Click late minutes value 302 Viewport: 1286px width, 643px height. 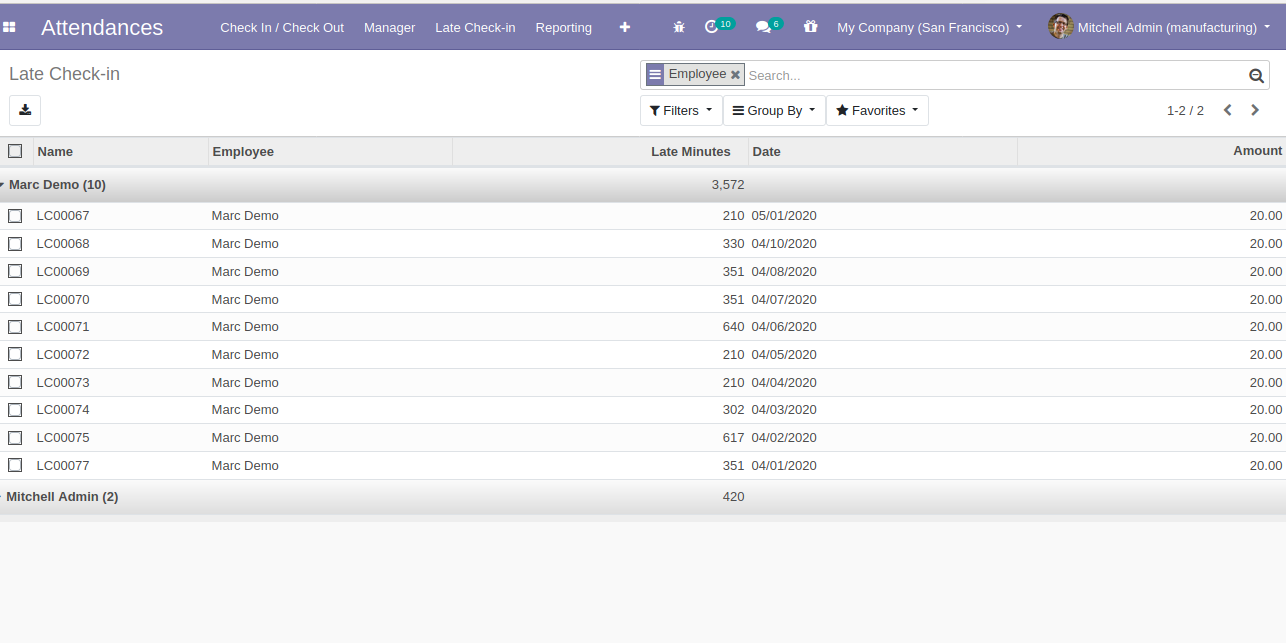[x=733, y=410]
